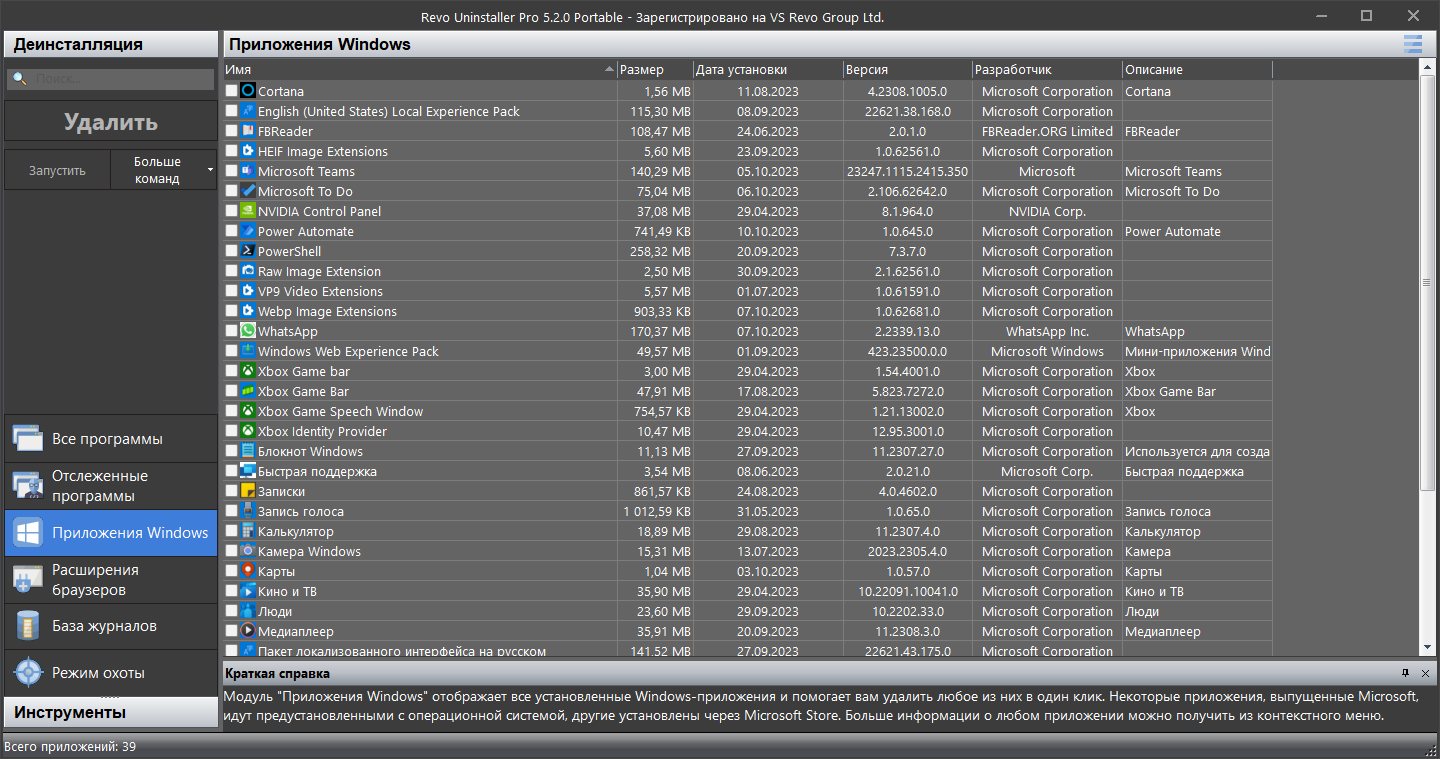The height and width of the screenshot is (759, 1440).
Task: Sort by the Имя column header
Action: 419,70
